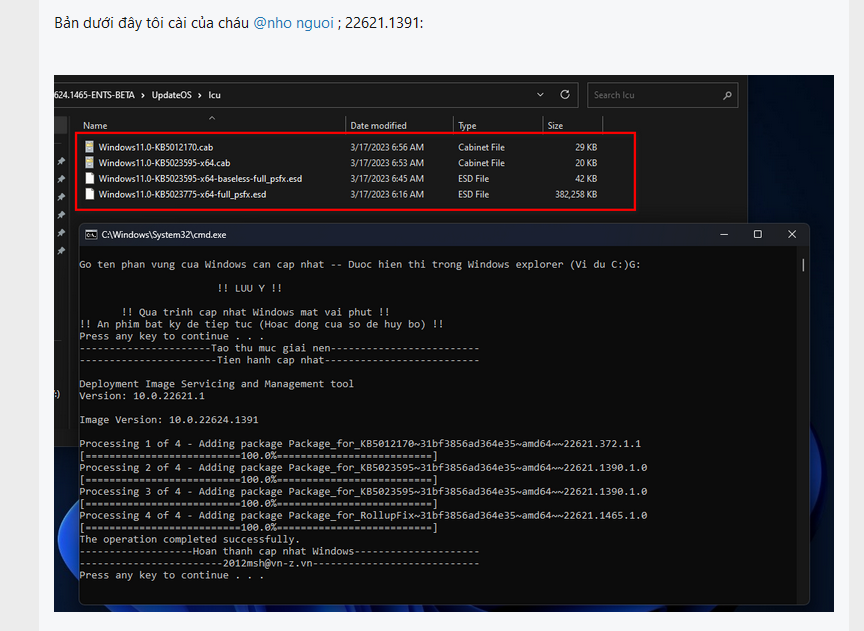Screen dimensions: 864x631
Task: Click the file icon of KB5023775 esd
Action: click(89, 194)
